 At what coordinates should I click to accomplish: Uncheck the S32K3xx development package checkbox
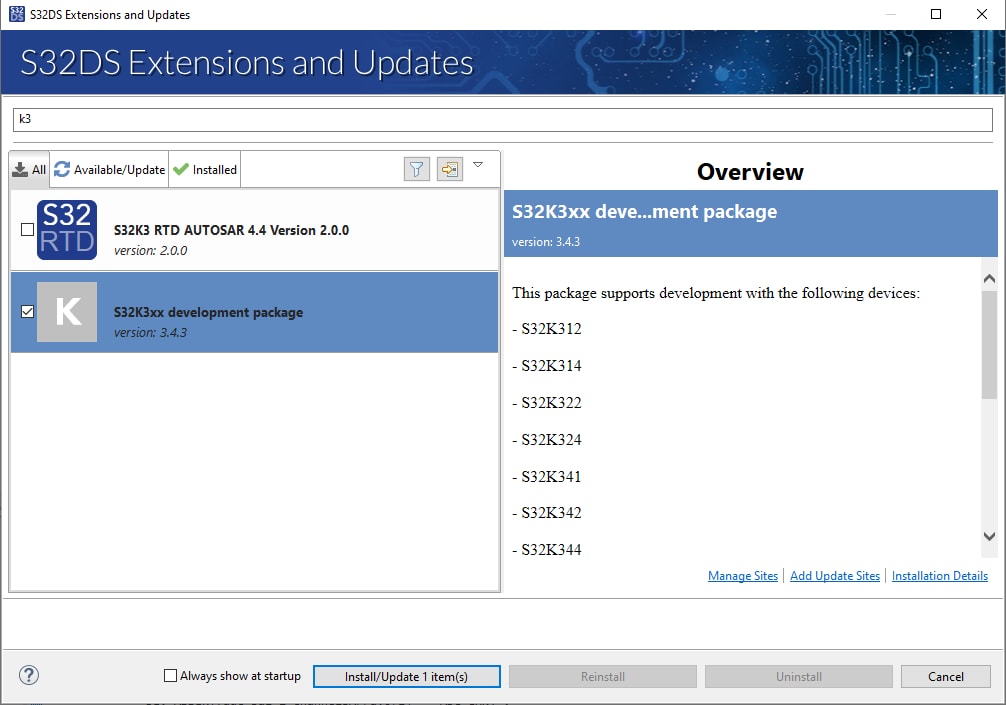(27, 312)
